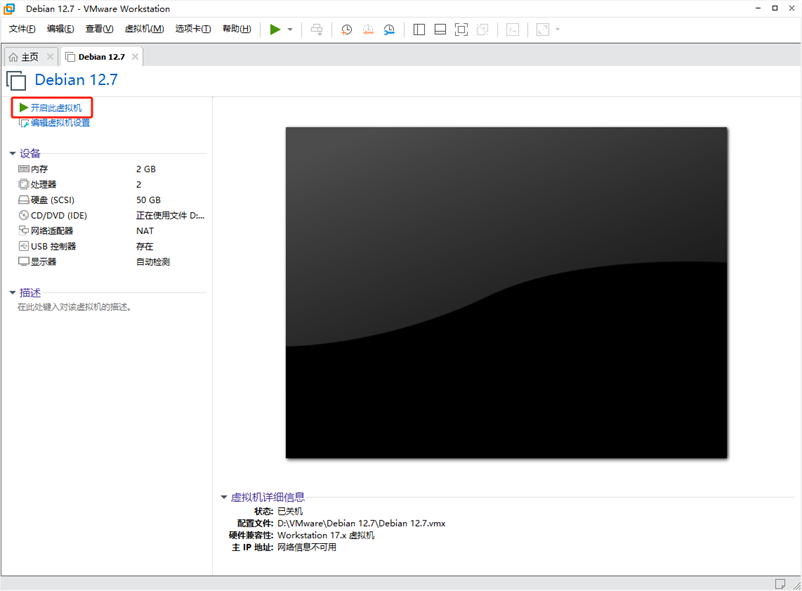Close the Debian 12.7 tab
The image size is (802, 591).
(135, 57)
